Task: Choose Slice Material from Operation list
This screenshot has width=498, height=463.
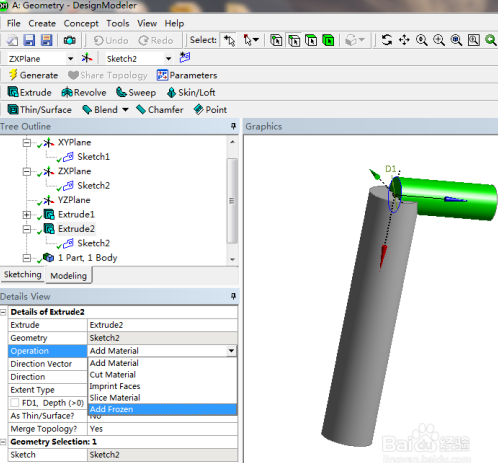Action: 162,398
